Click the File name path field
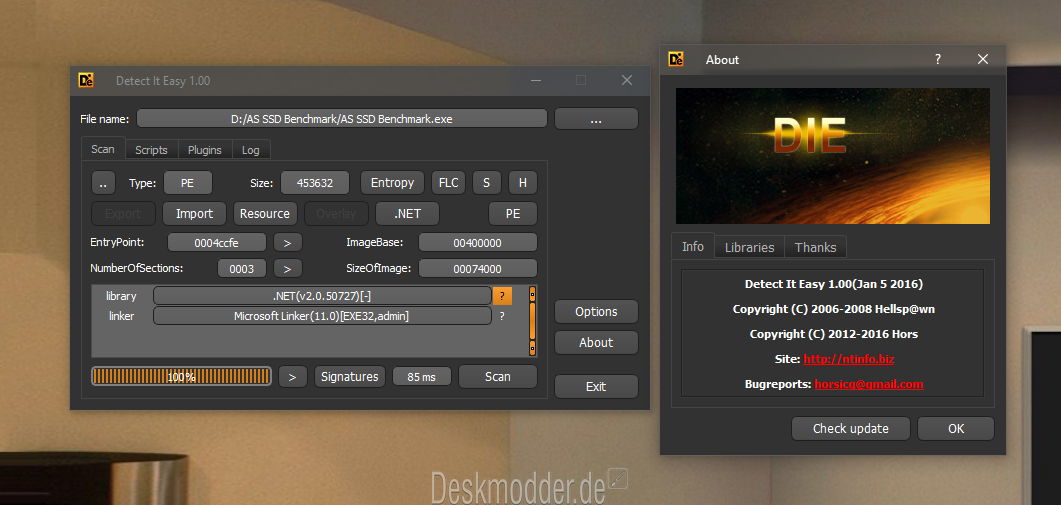 (342, 119)
